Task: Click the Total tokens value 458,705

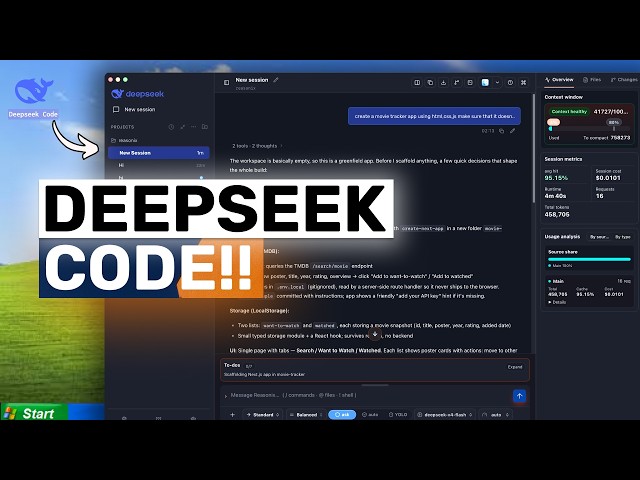Action: pos(557,214)
